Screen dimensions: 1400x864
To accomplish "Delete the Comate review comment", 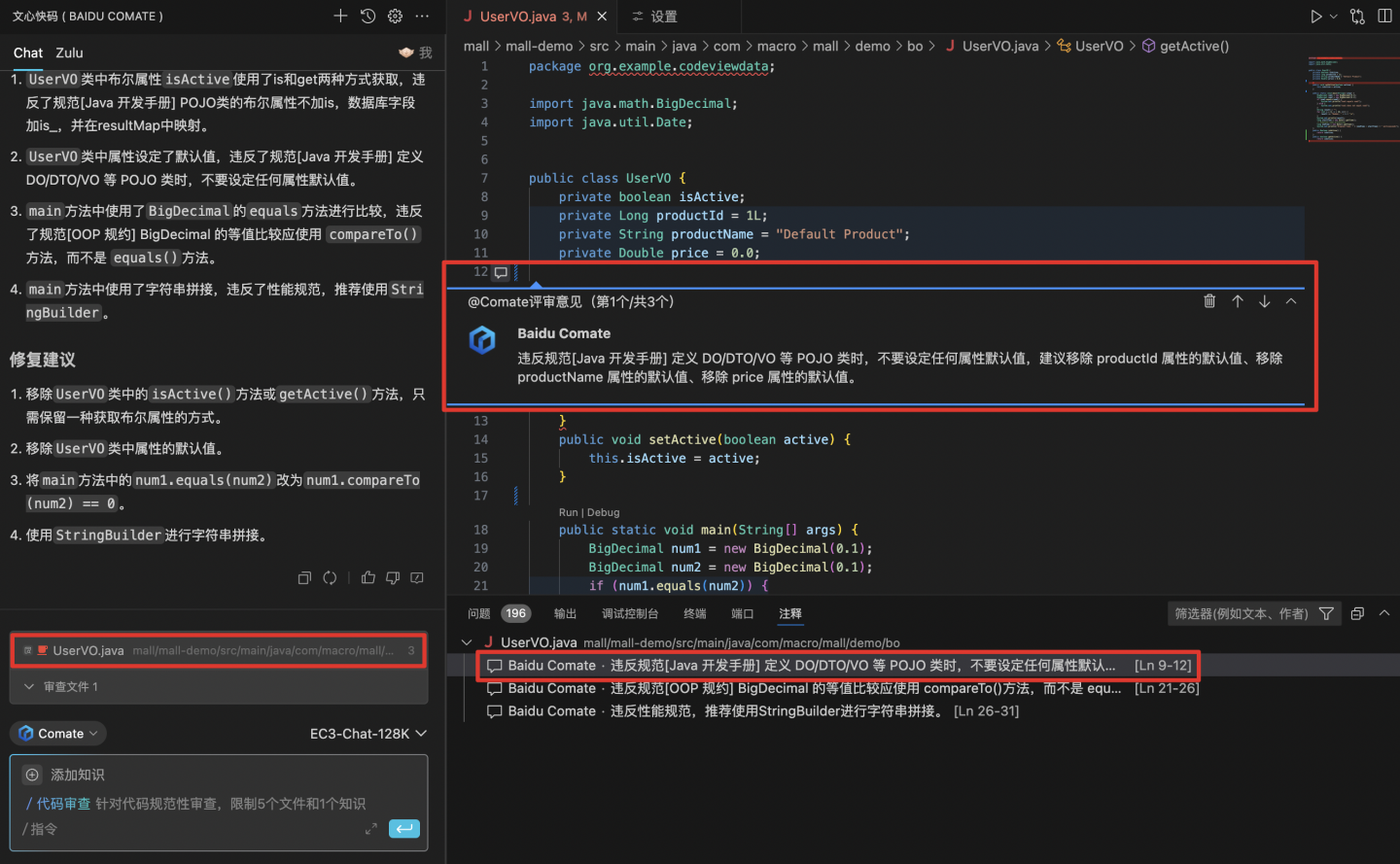I will [1209, 301].
